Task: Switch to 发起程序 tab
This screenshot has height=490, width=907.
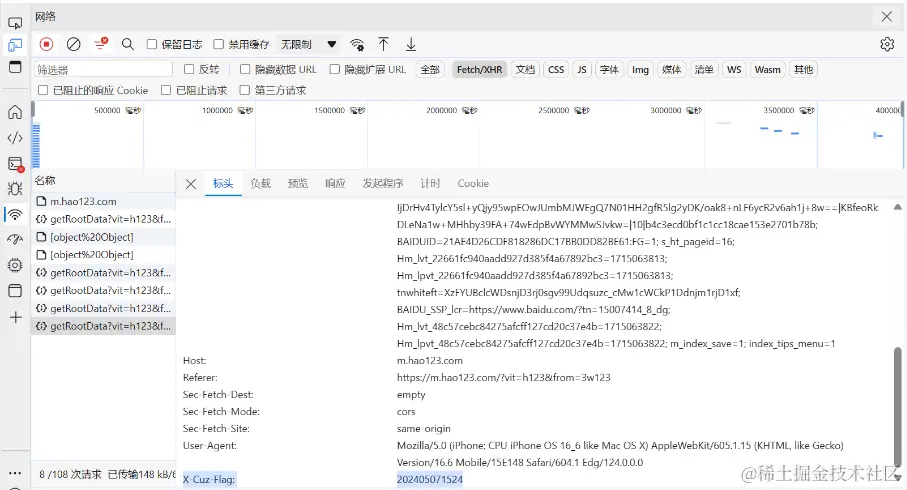Action: (382, 183)
